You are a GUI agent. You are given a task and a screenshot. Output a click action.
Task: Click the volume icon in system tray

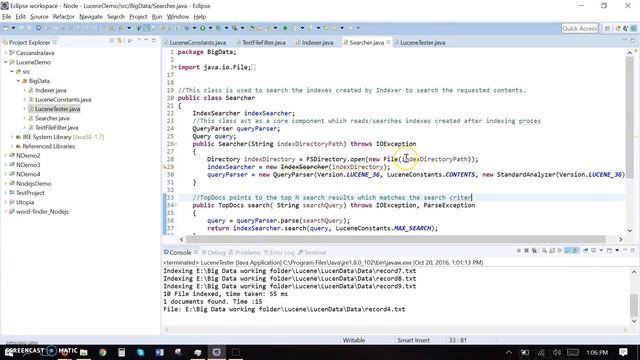click(557, 352)
